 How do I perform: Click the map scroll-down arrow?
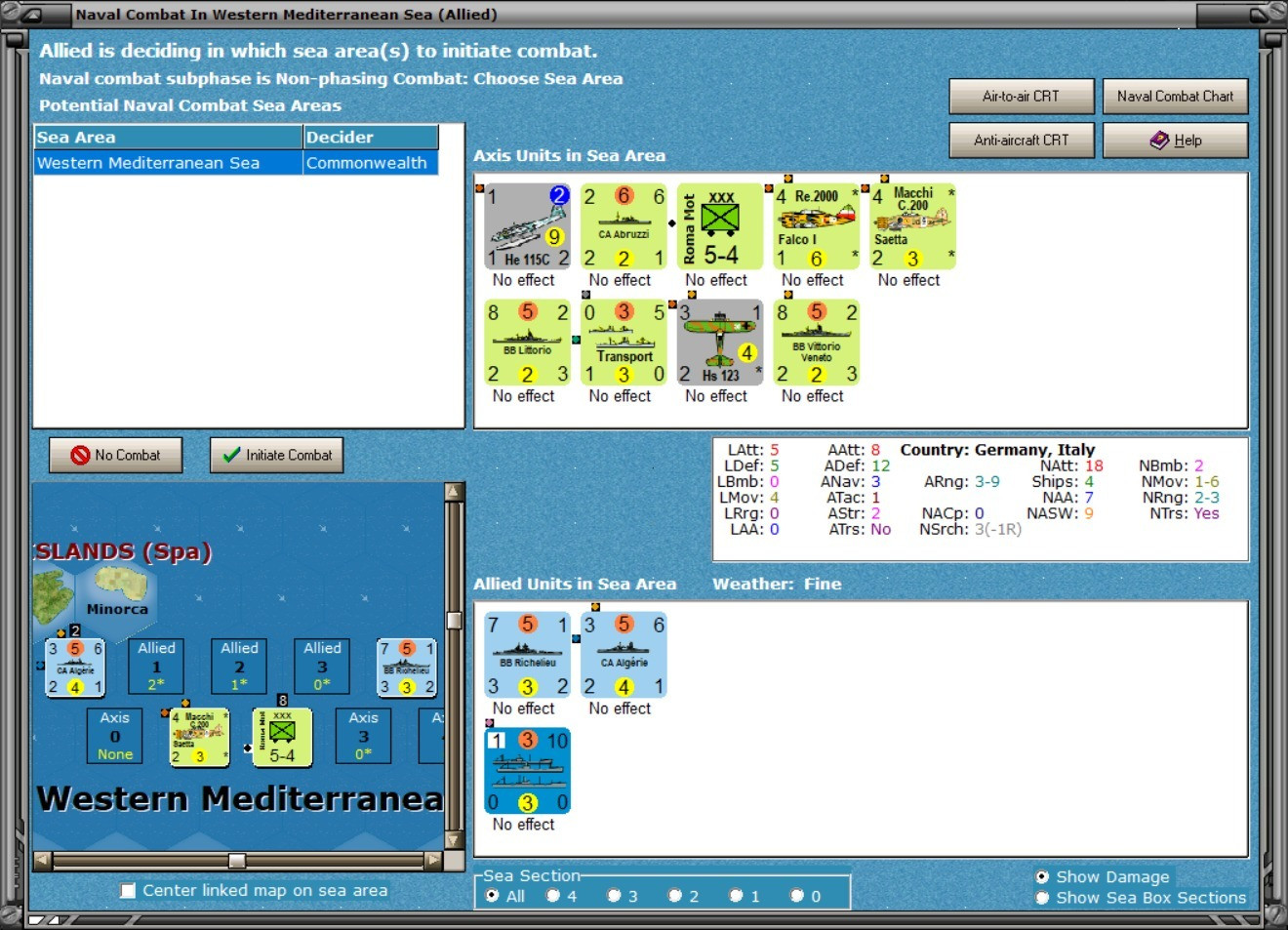point(454,840)
